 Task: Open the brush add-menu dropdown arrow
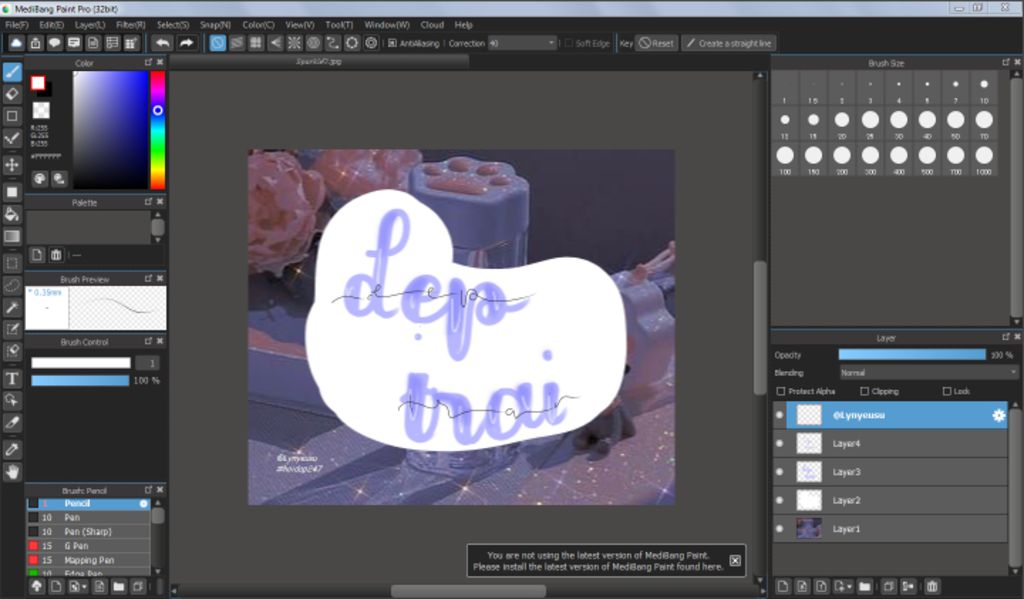[84, 587]
